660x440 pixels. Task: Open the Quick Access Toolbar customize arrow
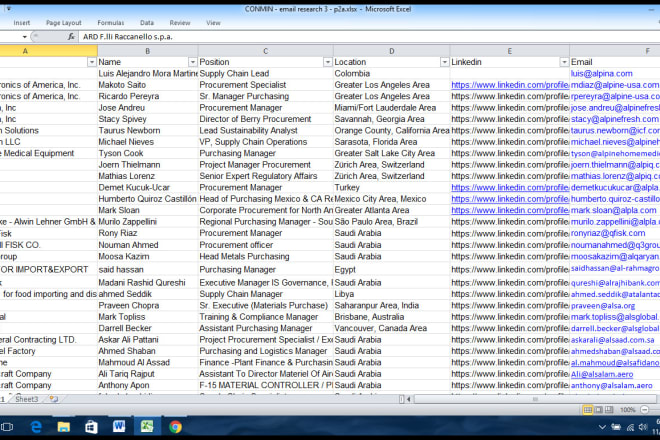tap(8, 9)
